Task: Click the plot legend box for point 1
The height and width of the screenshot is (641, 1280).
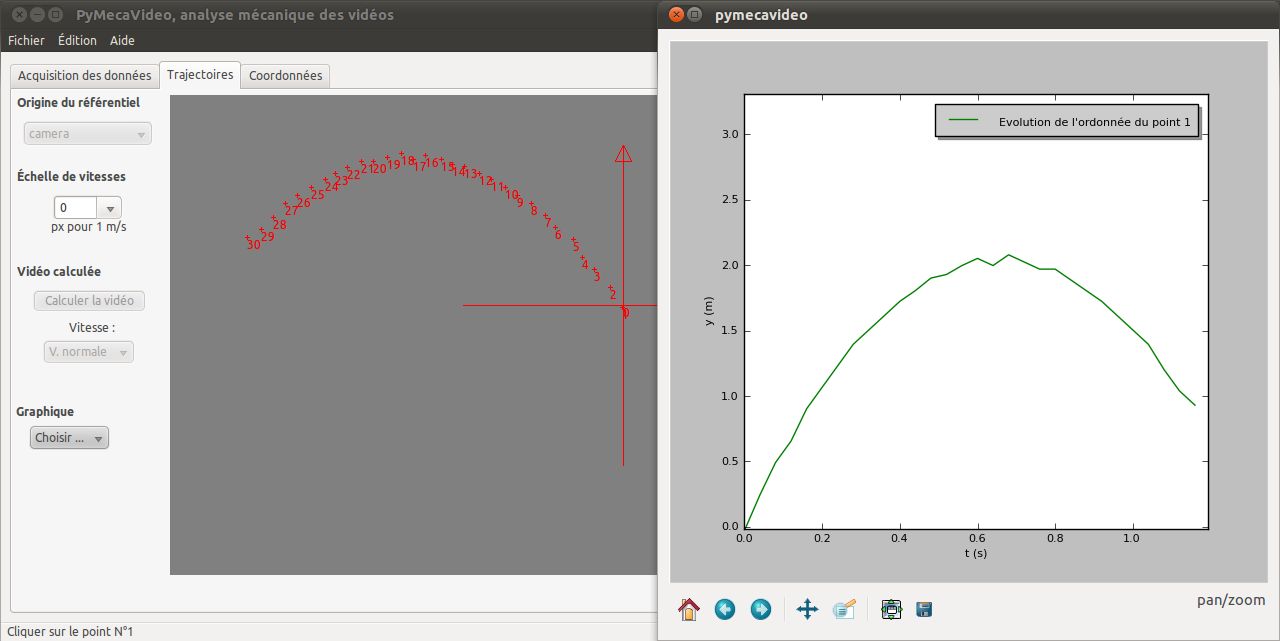Action: point(1066,121)
